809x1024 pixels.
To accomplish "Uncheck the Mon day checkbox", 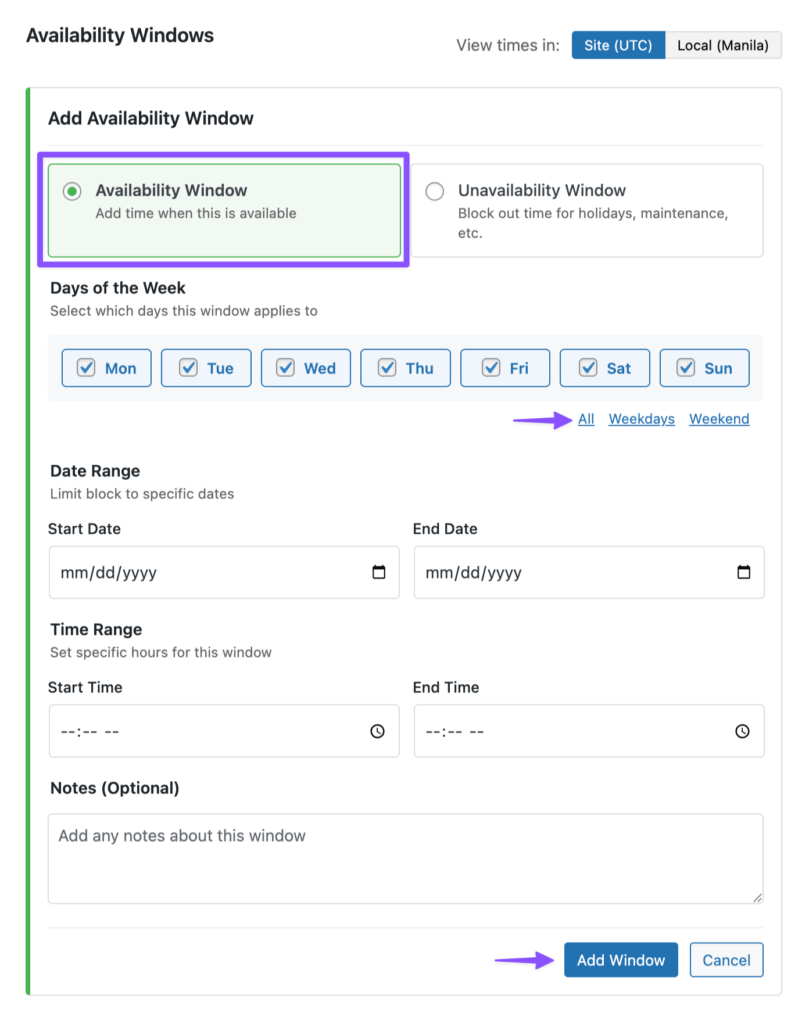I will point(86,367).
